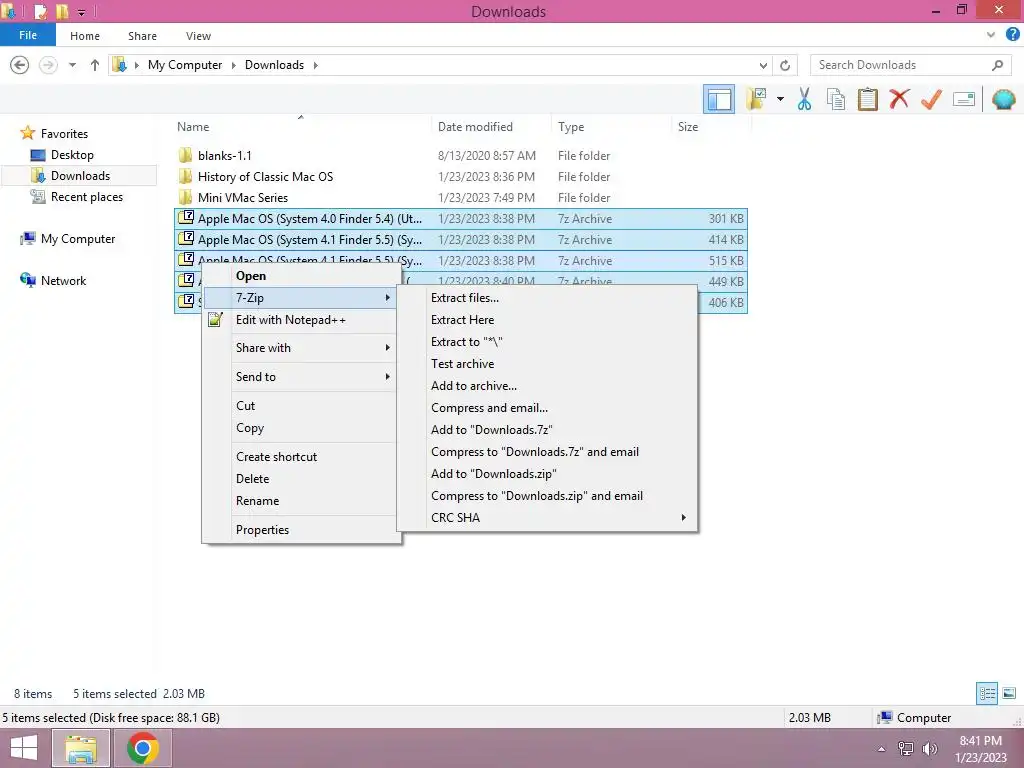Click the orange checkmark Properties toolbar icon
Image resolution: width=1024 pixels, height=768 pixels.
click(931, 99)
